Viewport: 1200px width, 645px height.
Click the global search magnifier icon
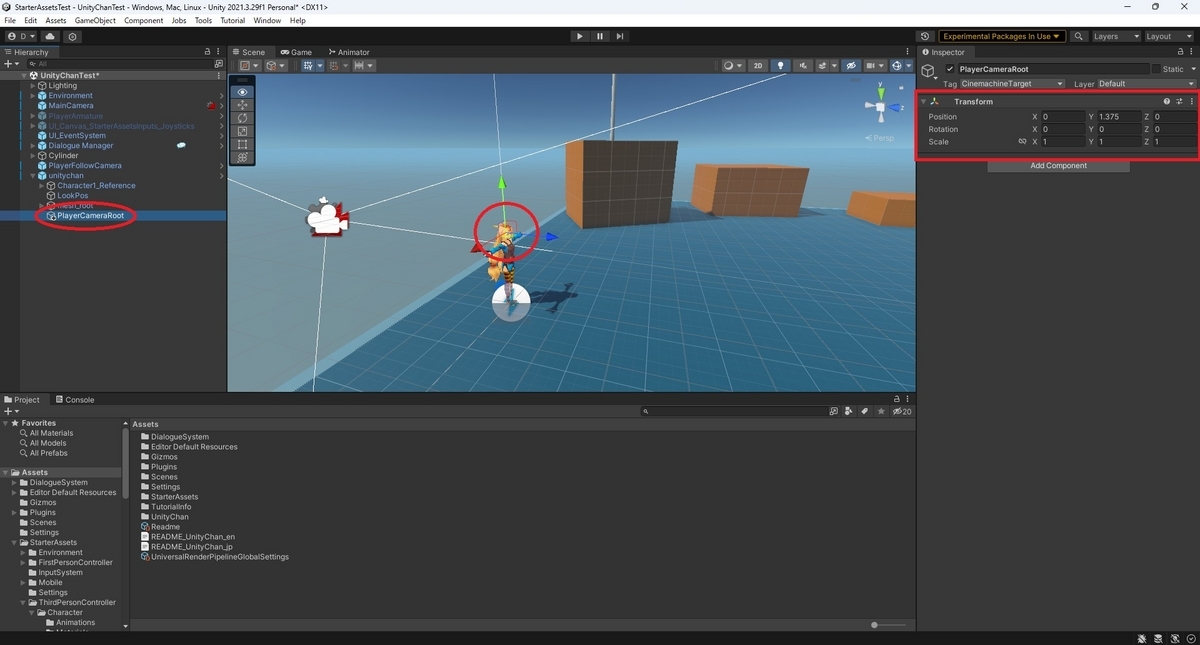(1079, 36)
